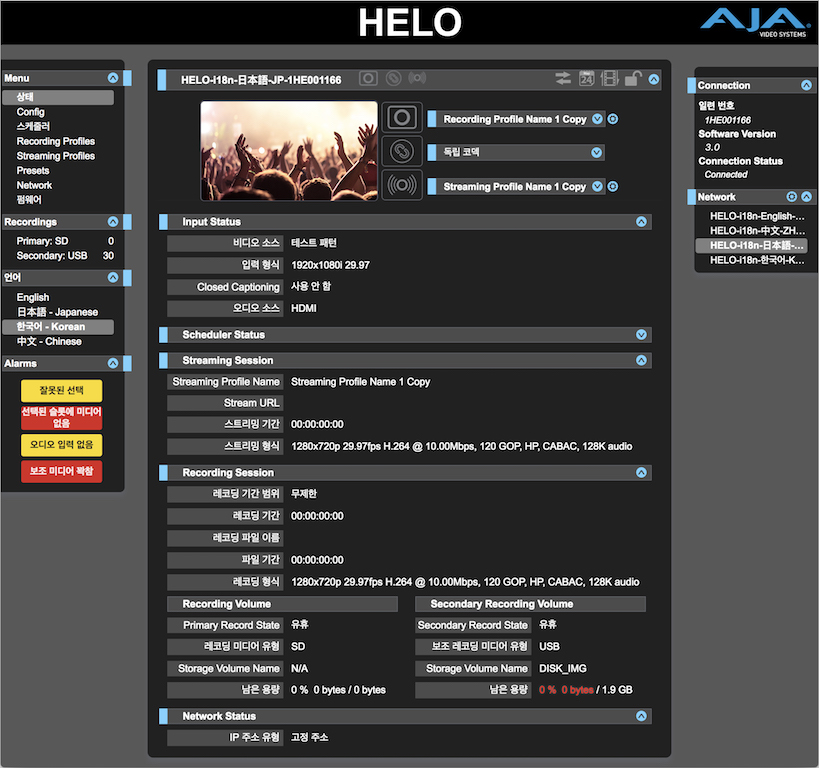Collapse the Recordings panel

[113, 222]
